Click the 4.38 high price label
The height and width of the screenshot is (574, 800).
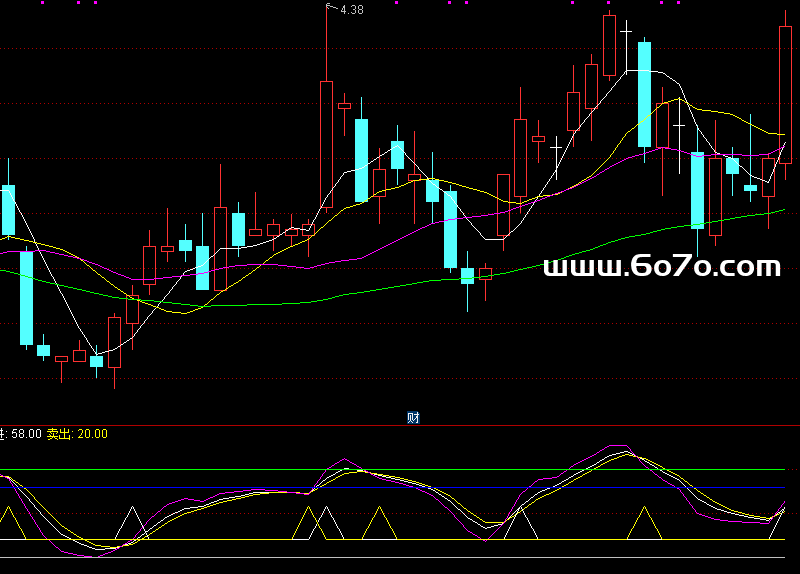pos(351,10)
